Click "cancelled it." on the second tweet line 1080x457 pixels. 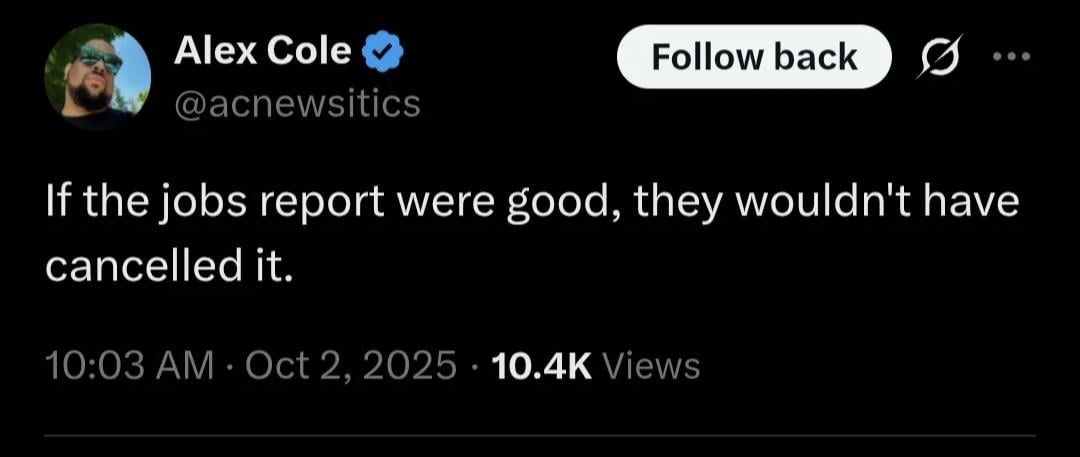click(x=170, y=268)
